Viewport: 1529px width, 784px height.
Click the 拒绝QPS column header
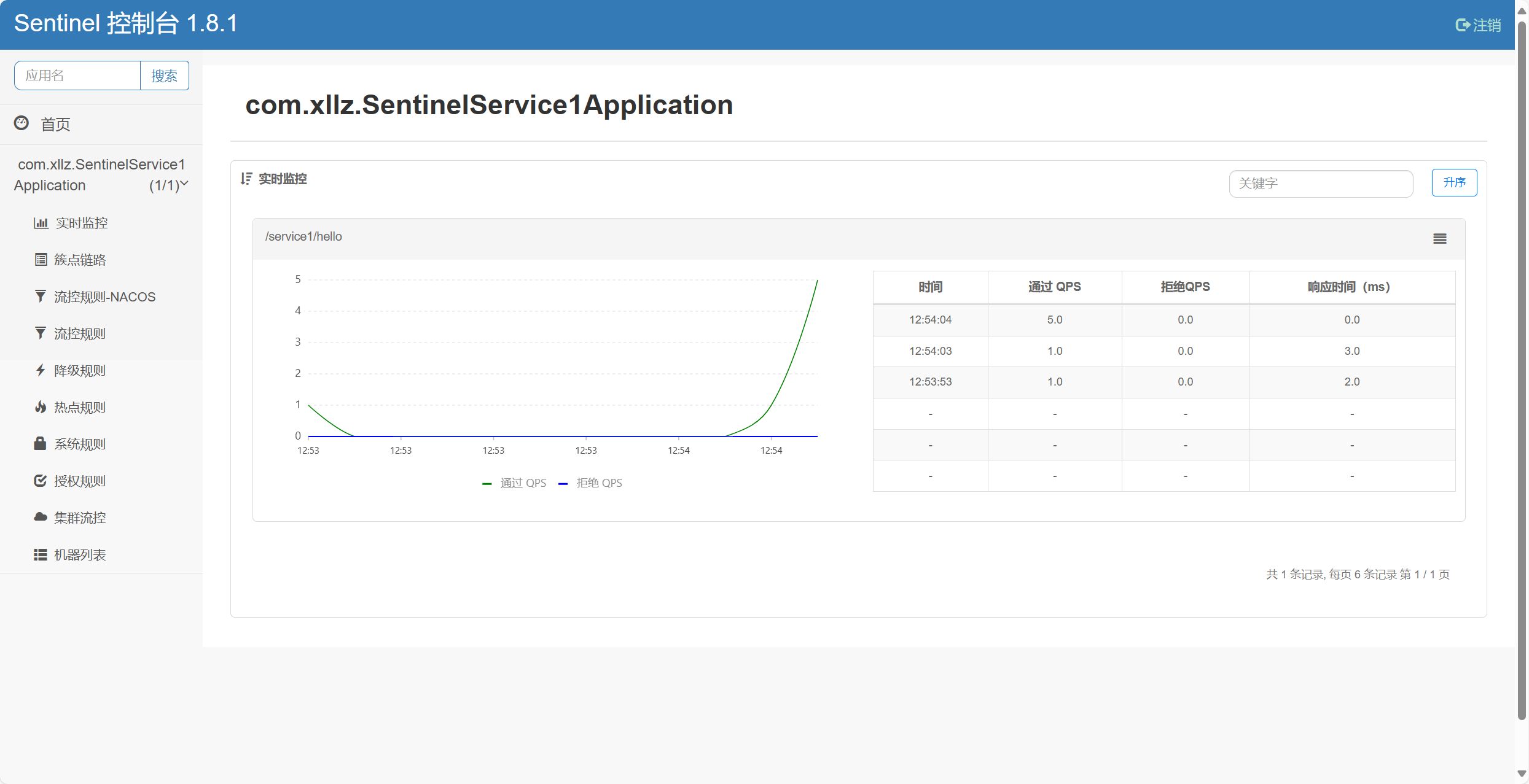point(1186,287)
